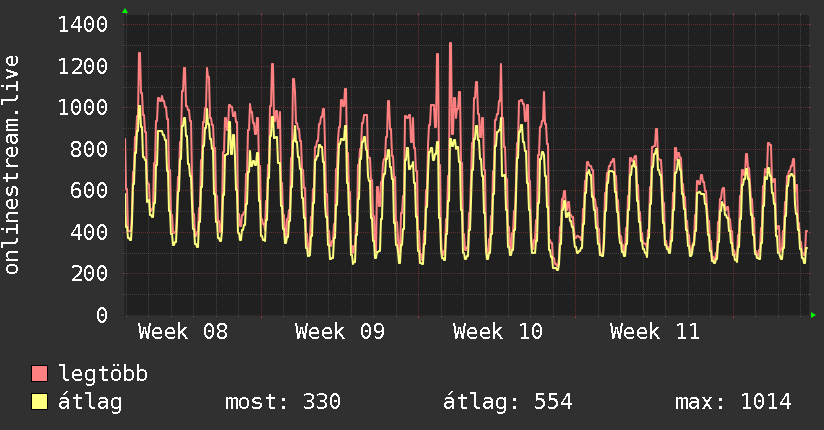Click the 'most: 330' value
The width and height of the screenshot is (824, 430).
283,402
